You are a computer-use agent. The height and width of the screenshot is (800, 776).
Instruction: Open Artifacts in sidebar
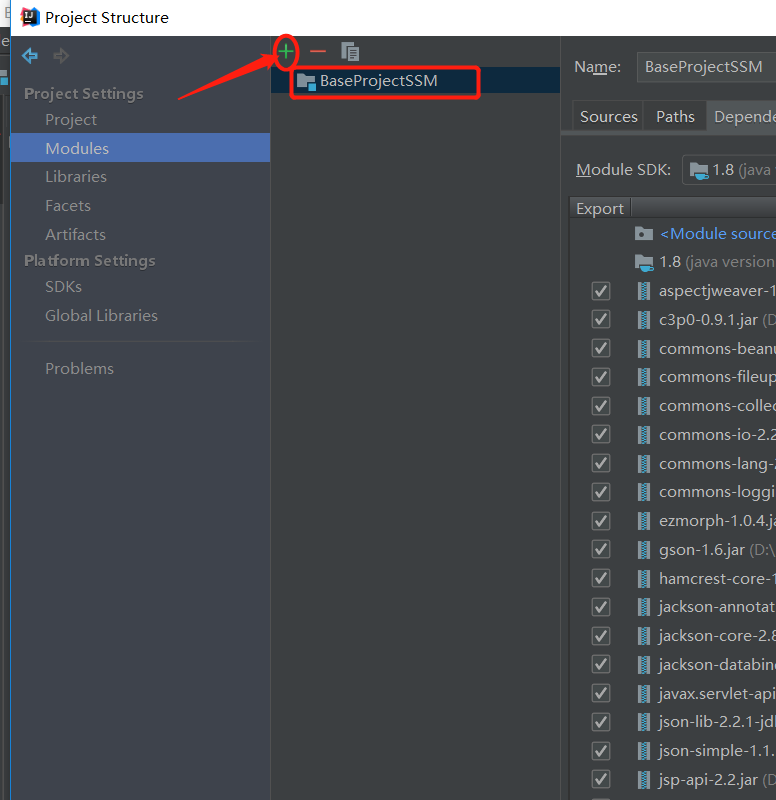(76, 235)
